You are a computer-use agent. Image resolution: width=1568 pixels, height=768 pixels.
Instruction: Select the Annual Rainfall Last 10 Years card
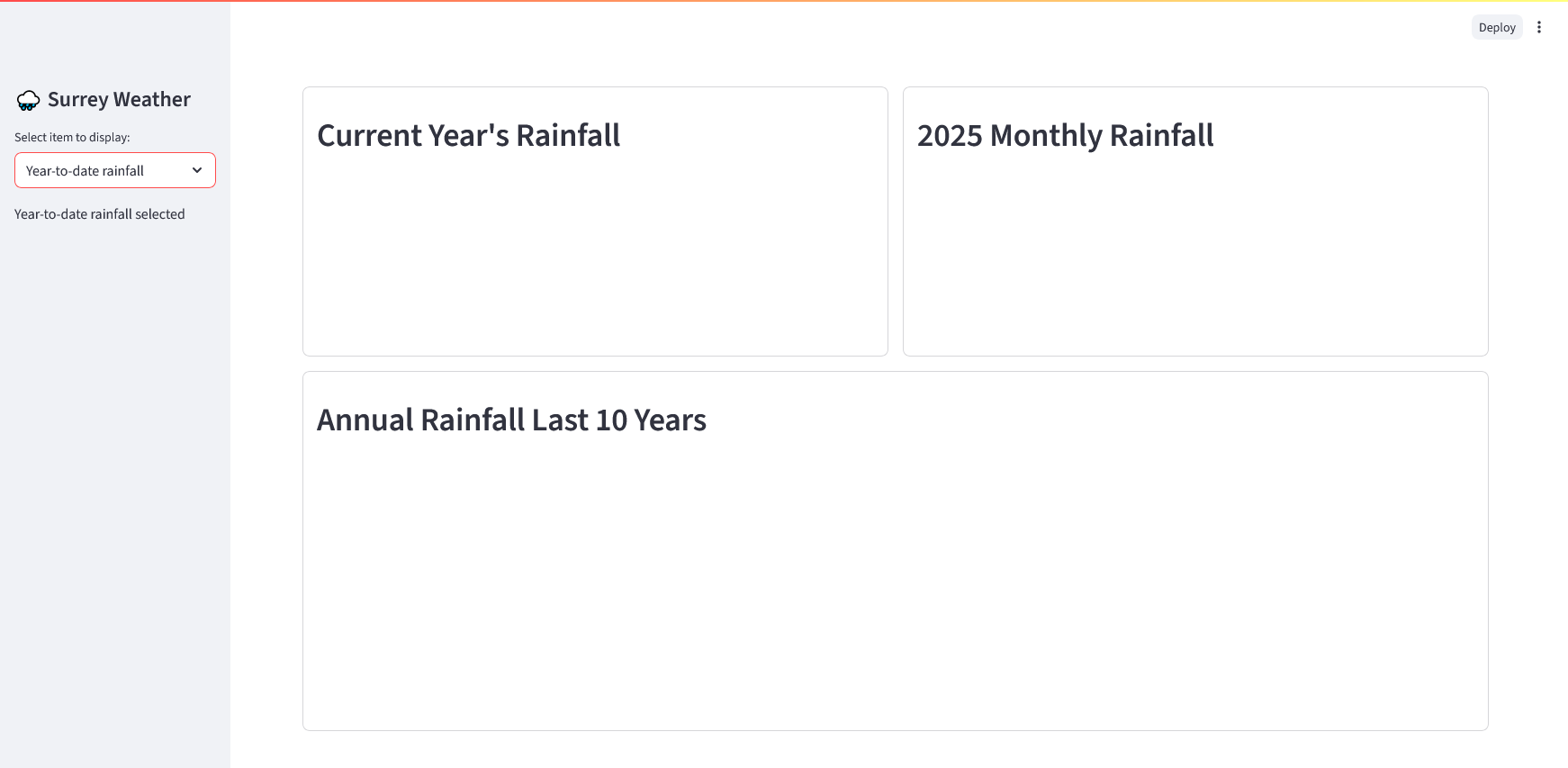pos(895,576)
